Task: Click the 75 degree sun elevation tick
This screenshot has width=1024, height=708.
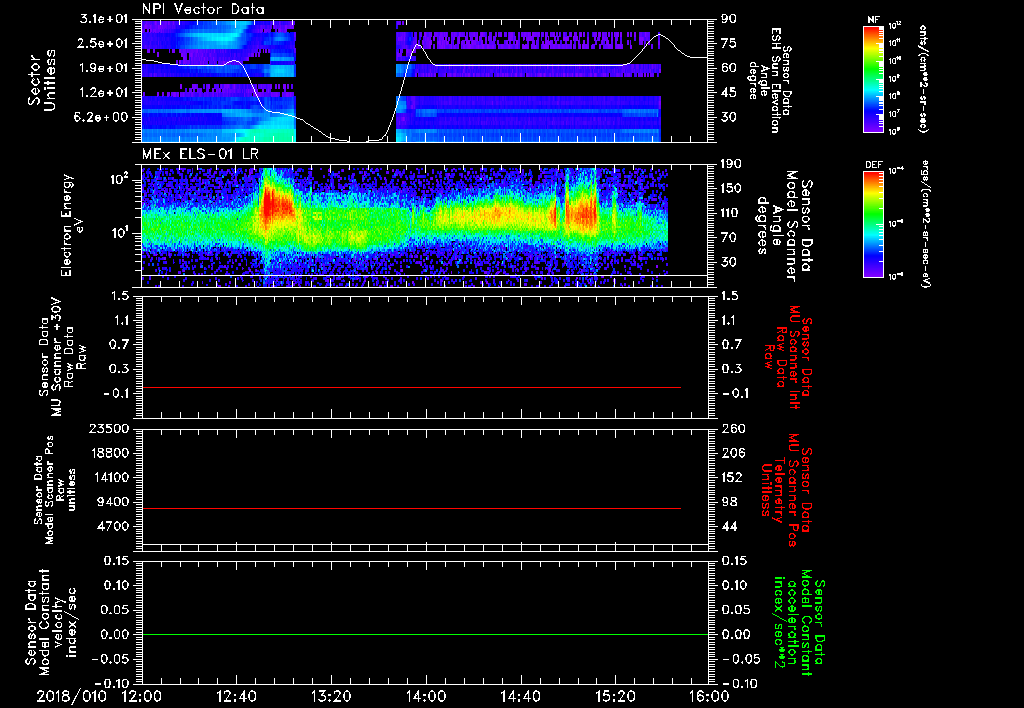Action: (729, 43)
